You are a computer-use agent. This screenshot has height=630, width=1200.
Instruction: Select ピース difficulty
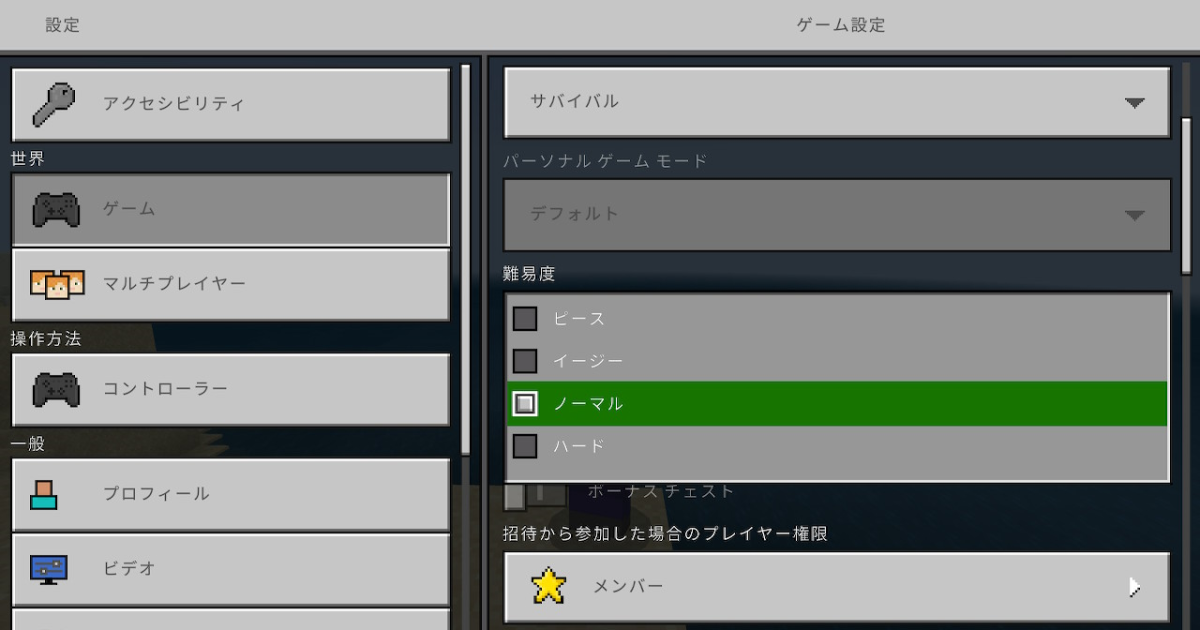click(x=836, y=318)
